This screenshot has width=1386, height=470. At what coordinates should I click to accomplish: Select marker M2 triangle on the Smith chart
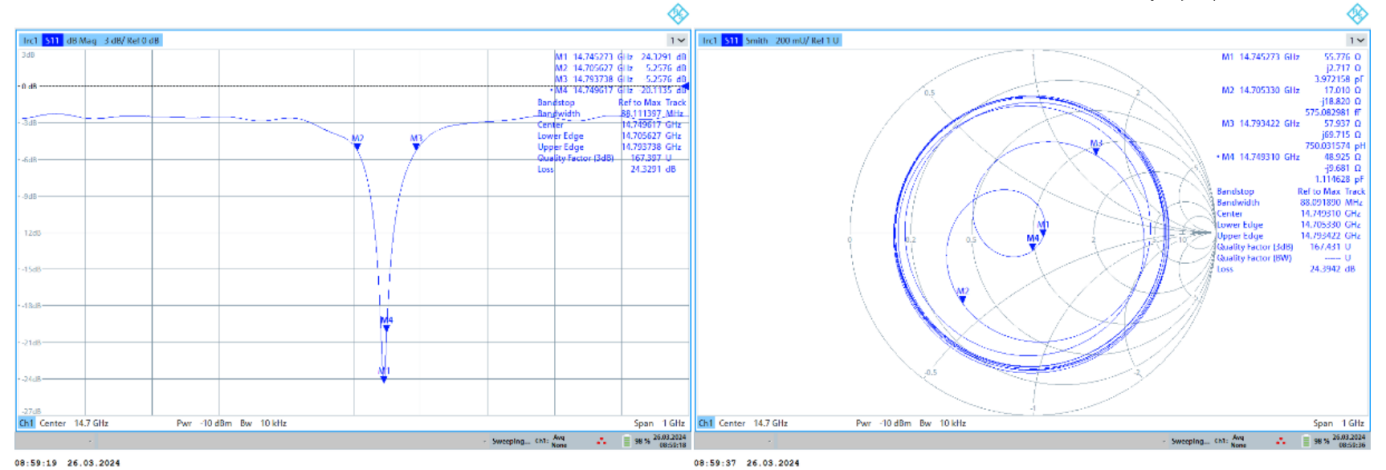point(963,299)
